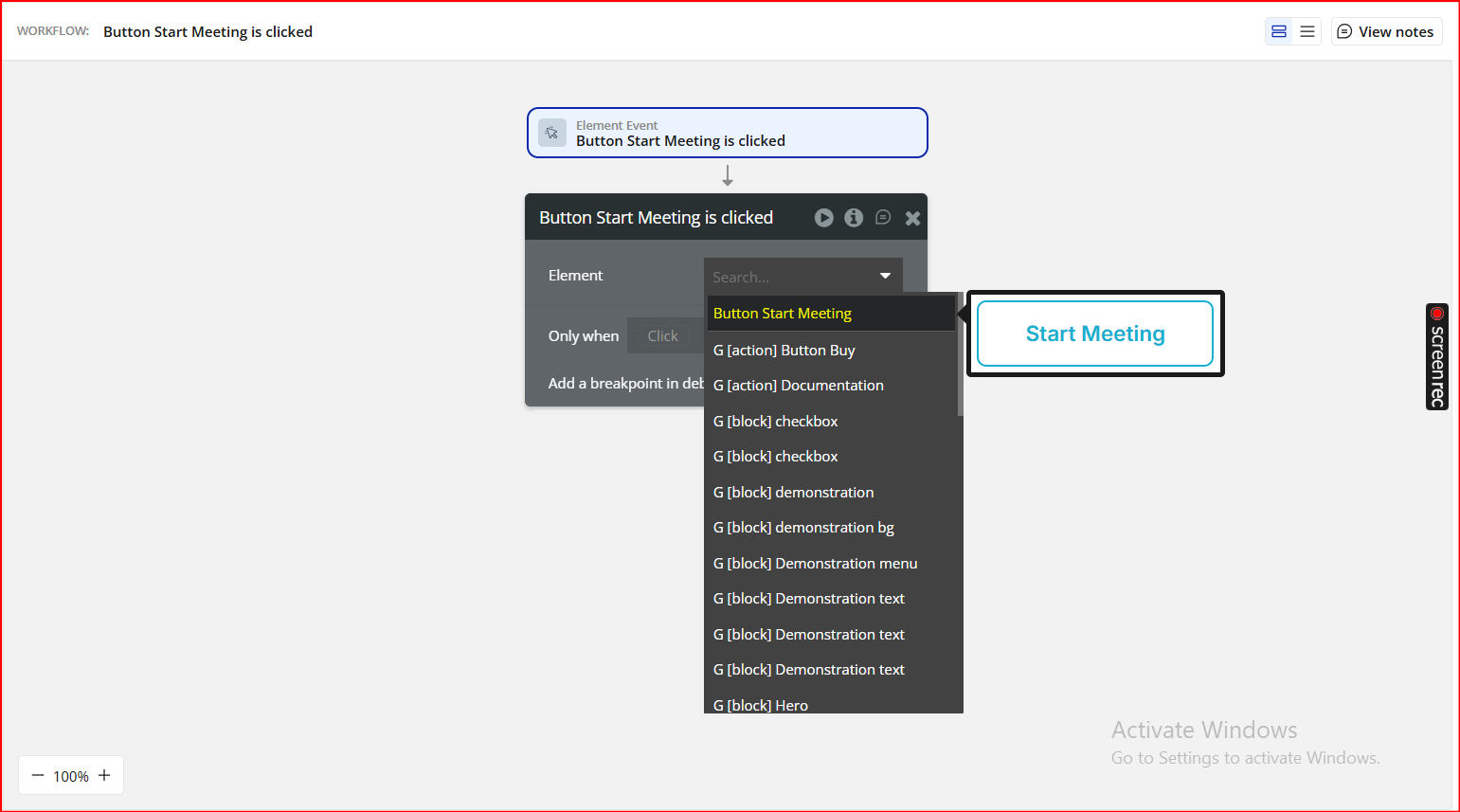1460x812 pixels.
Task: Collapse the Element dropdown arrow
Action: 886,276
